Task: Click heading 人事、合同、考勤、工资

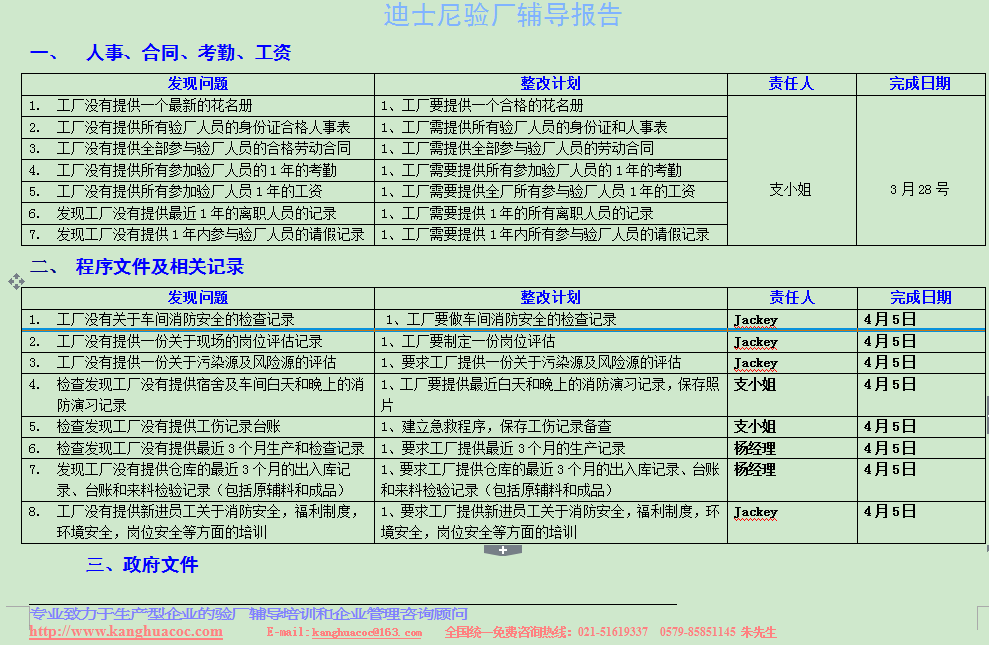Action: 188,52
